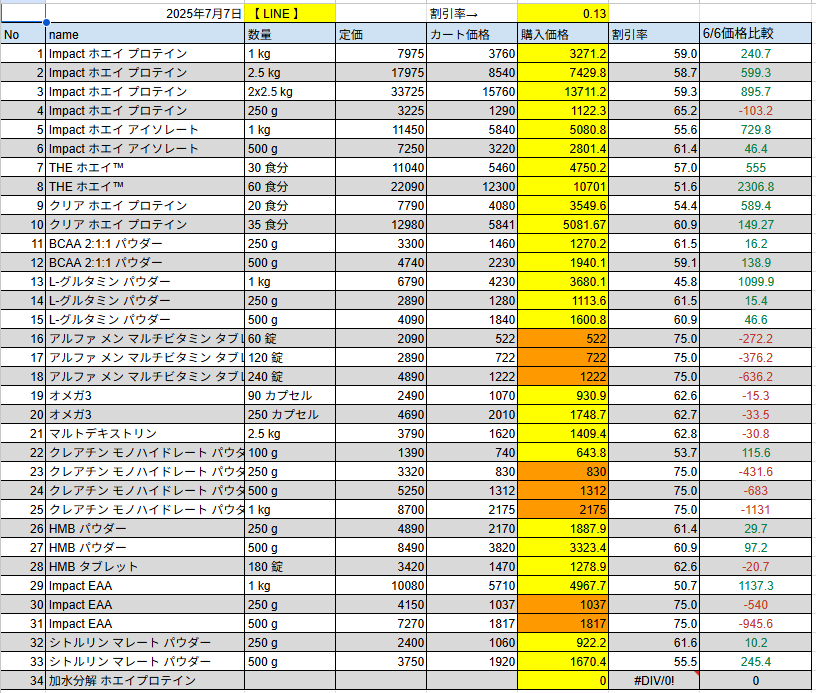Select the 6/6価格比較 column header
This screenshot has width=816, height=693.
pos(755,34)
